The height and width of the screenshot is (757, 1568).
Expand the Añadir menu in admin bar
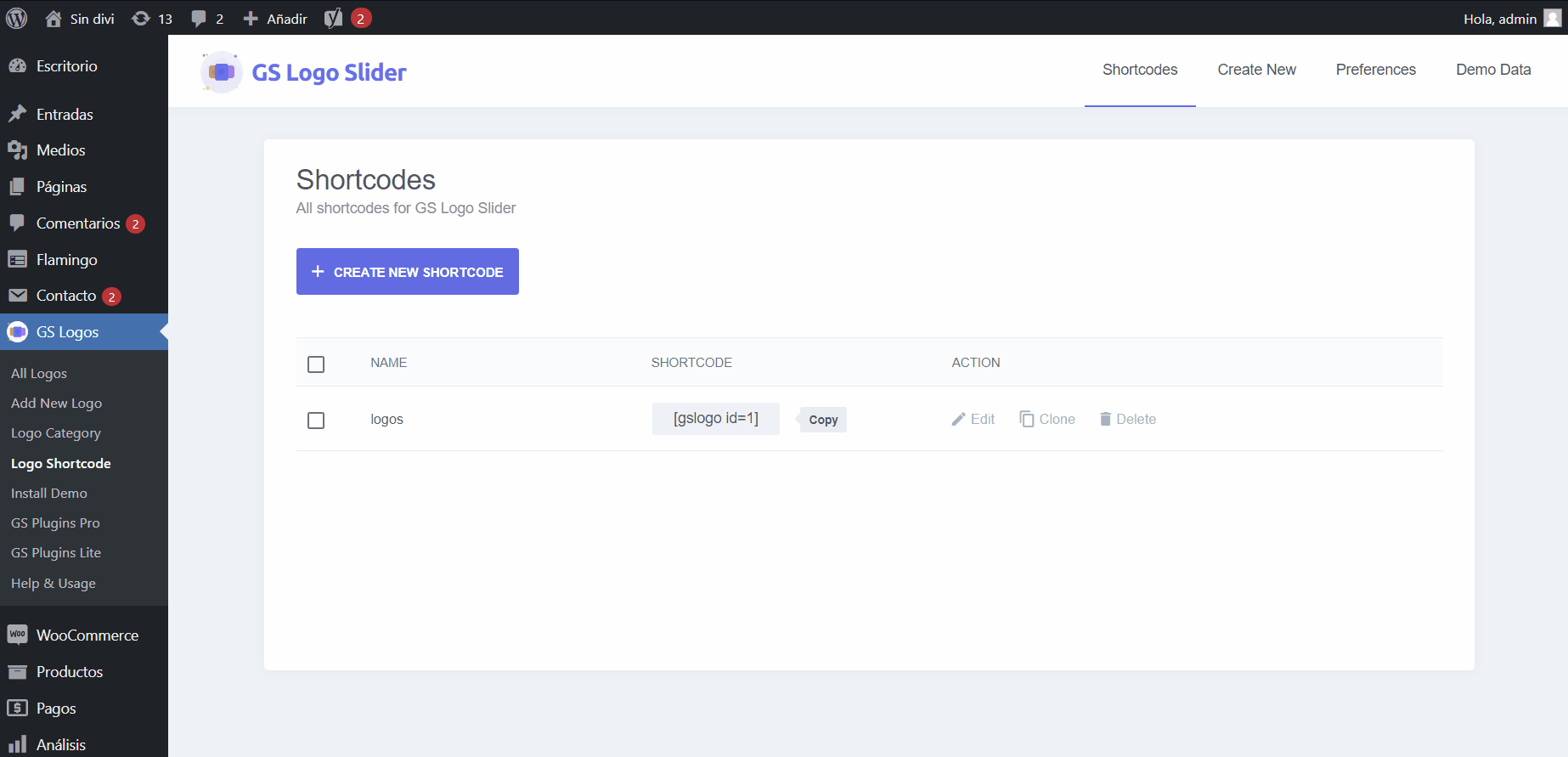point(275,18)
